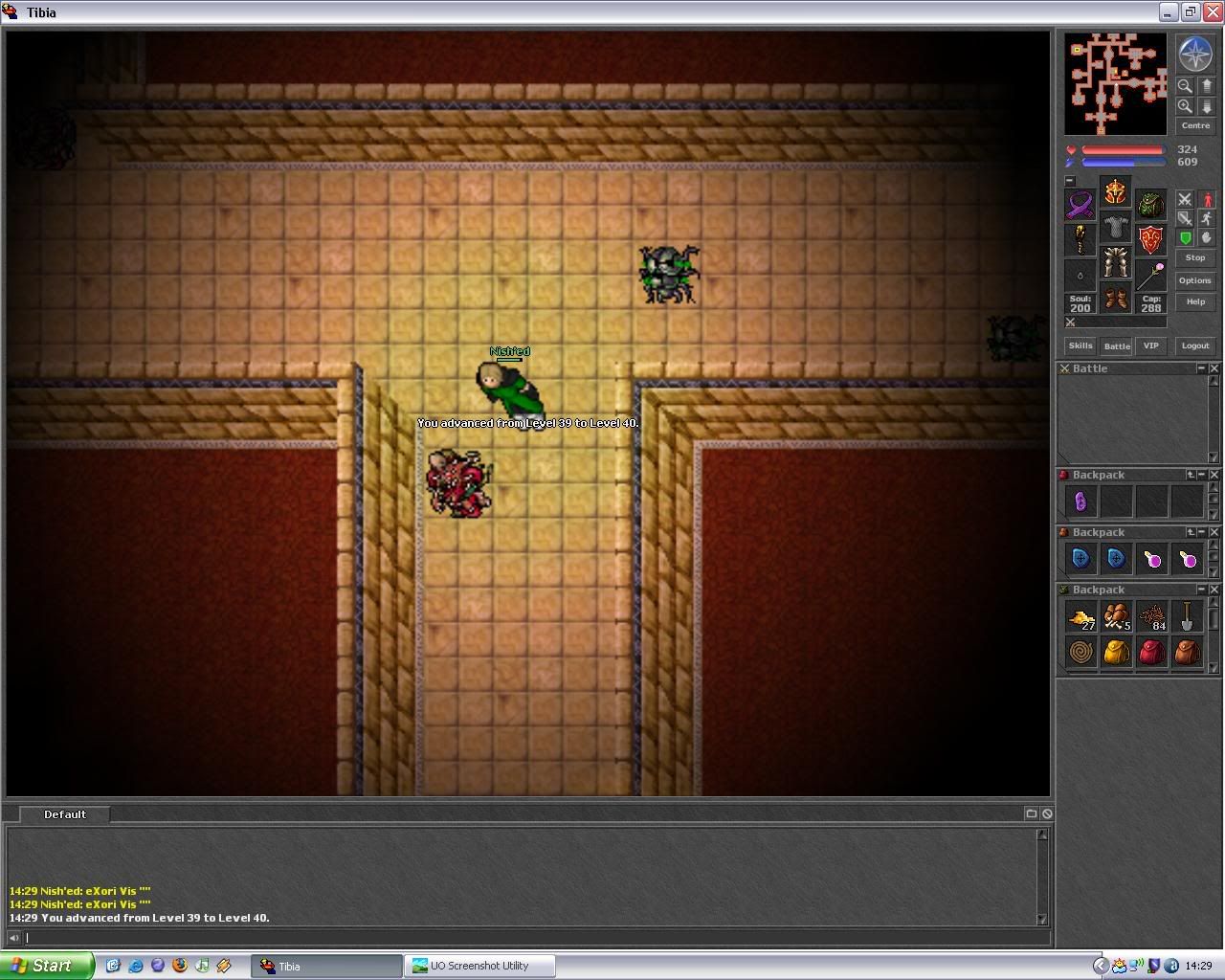Zoom out the minimap

pos(1185,86)
